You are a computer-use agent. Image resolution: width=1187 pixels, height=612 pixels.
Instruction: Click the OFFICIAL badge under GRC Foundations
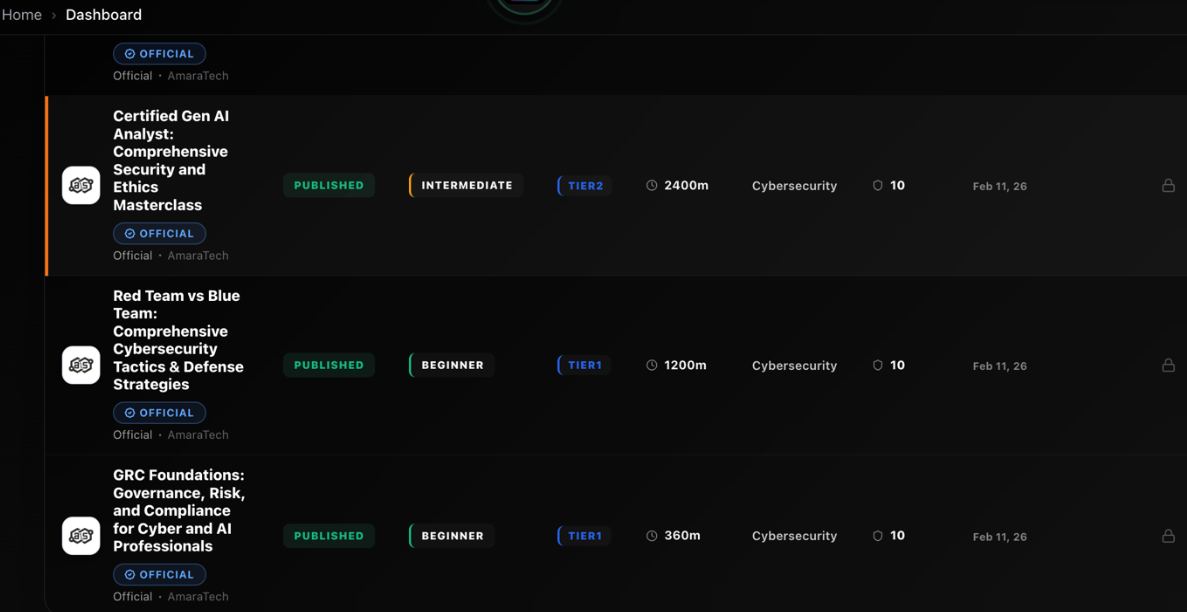(x=159, y=574)
